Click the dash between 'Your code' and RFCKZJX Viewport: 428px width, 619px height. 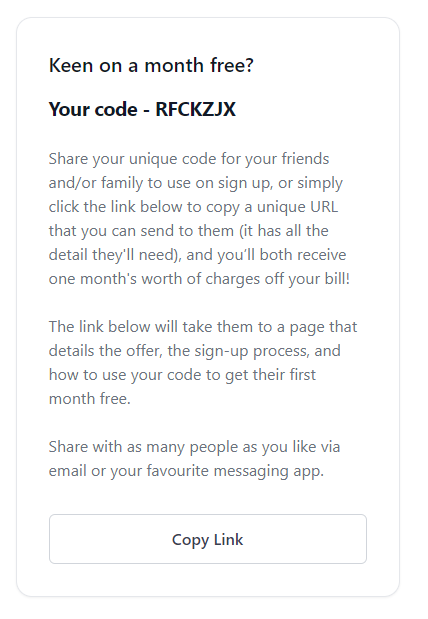(146, 110)
